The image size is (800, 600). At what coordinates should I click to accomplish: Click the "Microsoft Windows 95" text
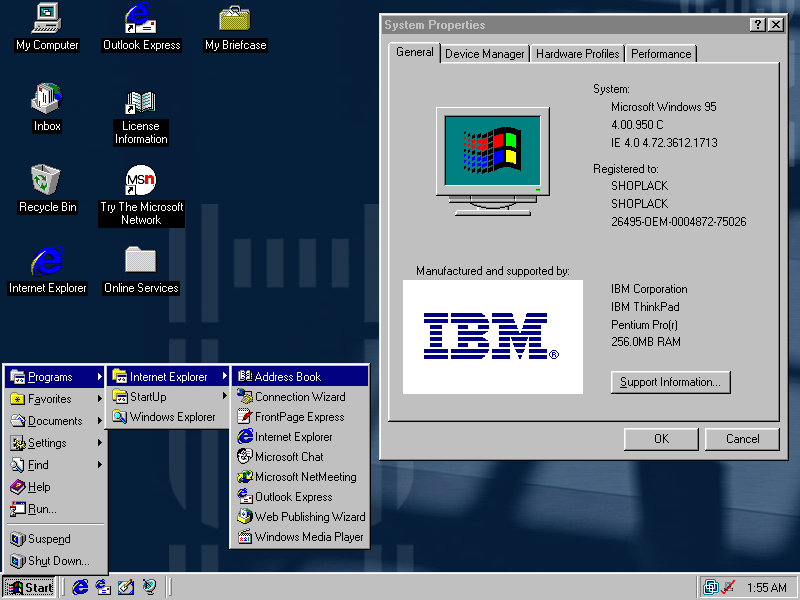[664, 107]
